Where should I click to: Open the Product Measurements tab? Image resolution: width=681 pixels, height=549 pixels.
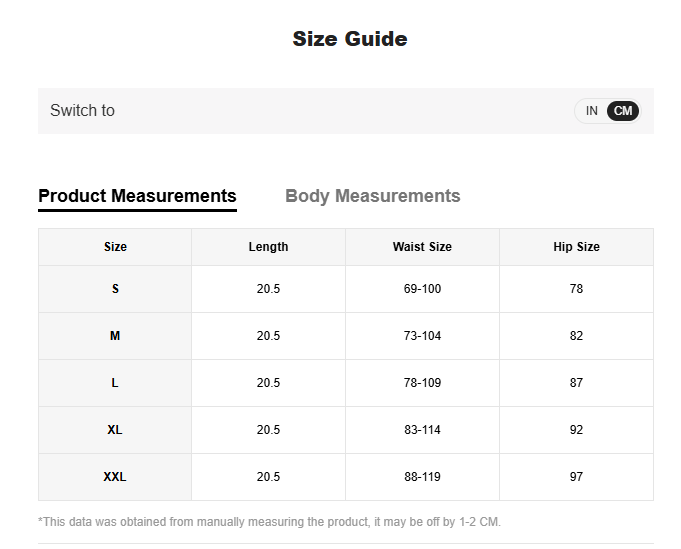pos(137,196)
